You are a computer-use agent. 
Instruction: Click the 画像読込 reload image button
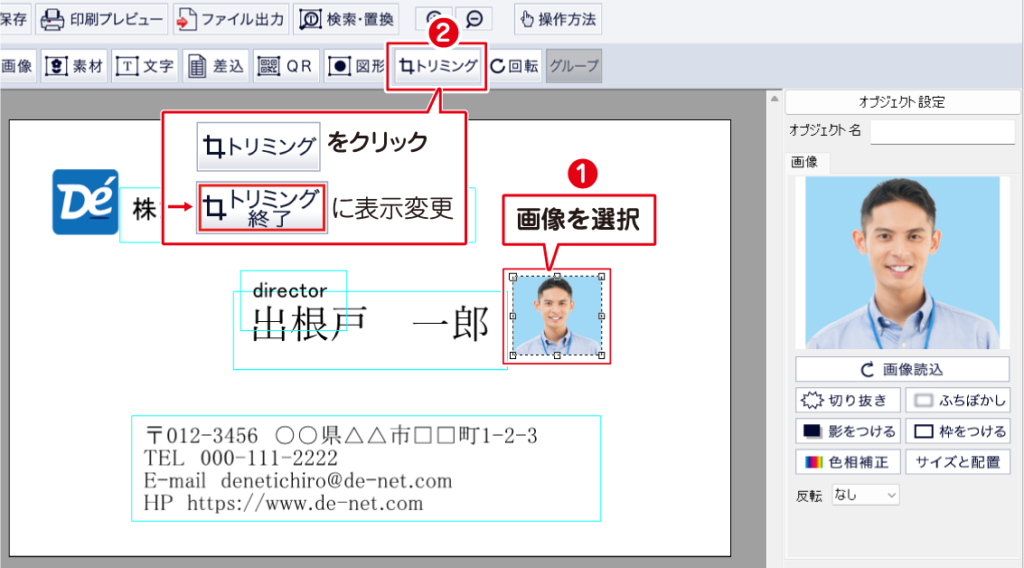[902, 370]
